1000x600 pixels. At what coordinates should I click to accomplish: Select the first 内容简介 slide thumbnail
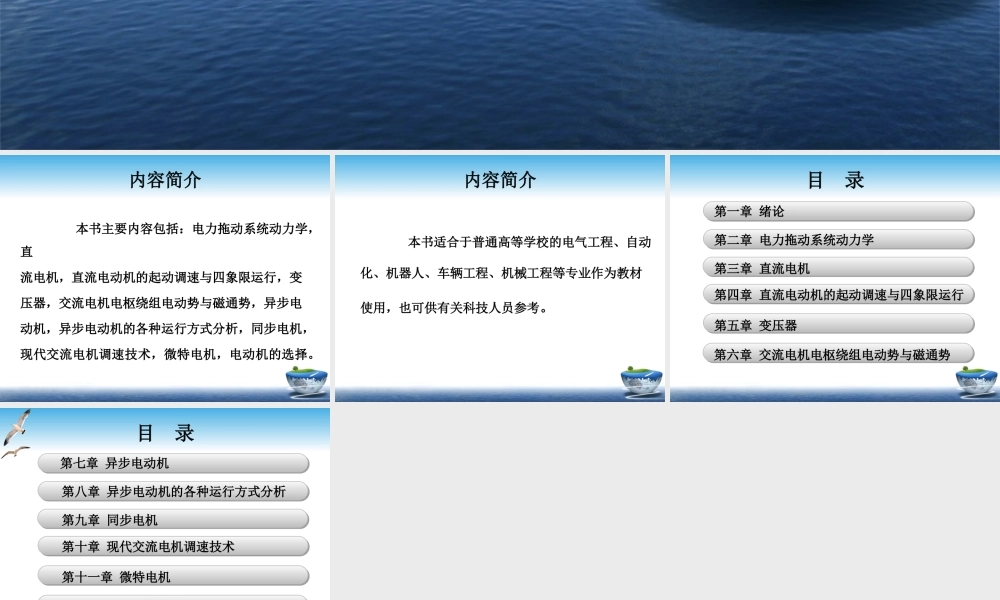165,279
